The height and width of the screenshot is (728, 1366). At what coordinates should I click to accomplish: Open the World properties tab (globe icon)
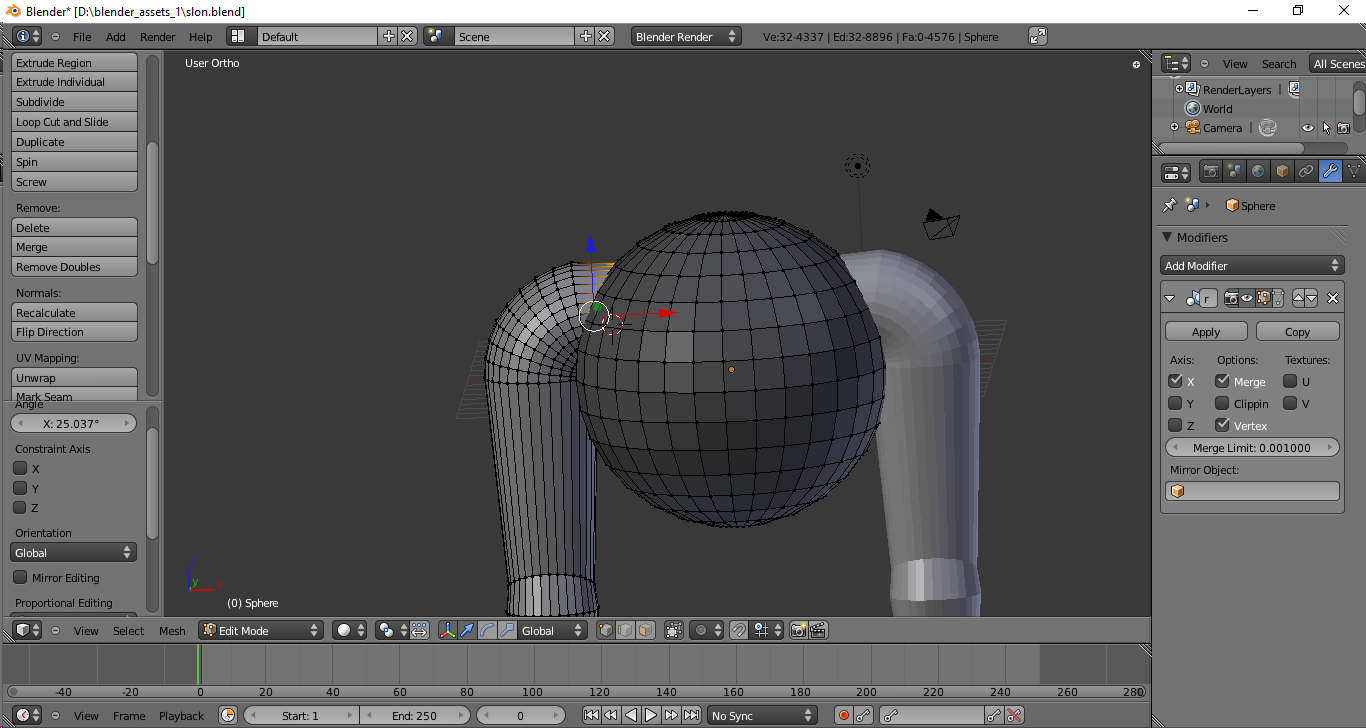(1258, 171)
